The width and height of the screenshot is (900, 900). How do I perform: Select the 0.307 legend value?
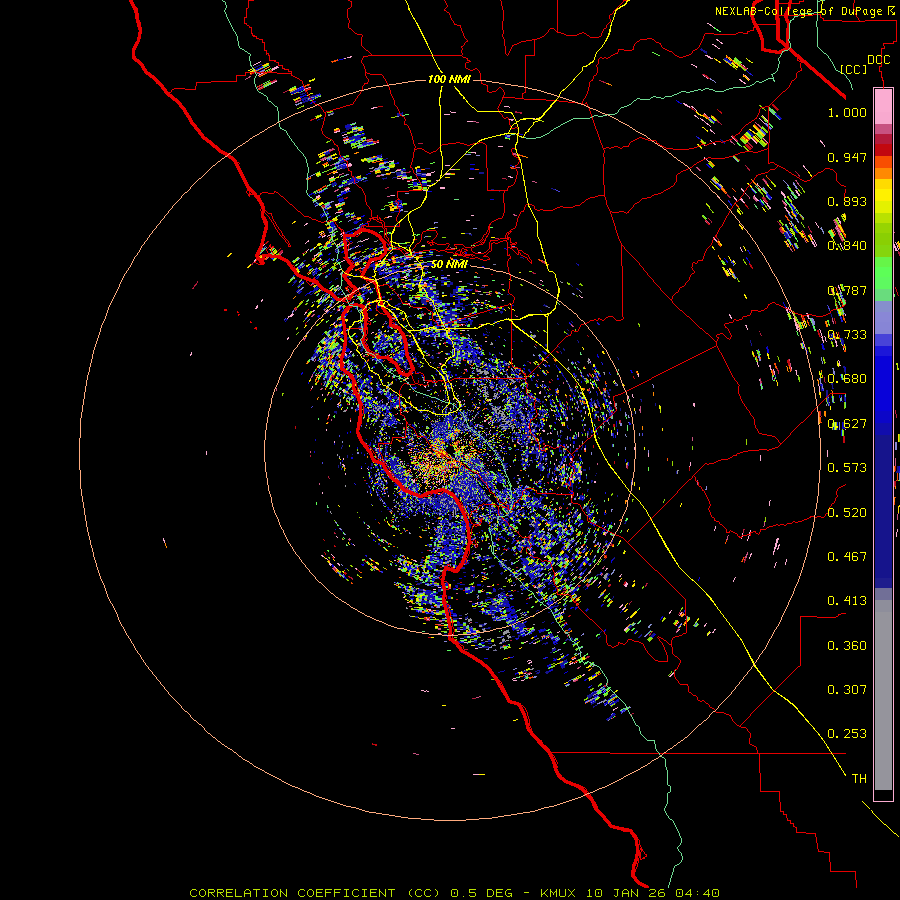pyautogui.click(x=847, y=690)
